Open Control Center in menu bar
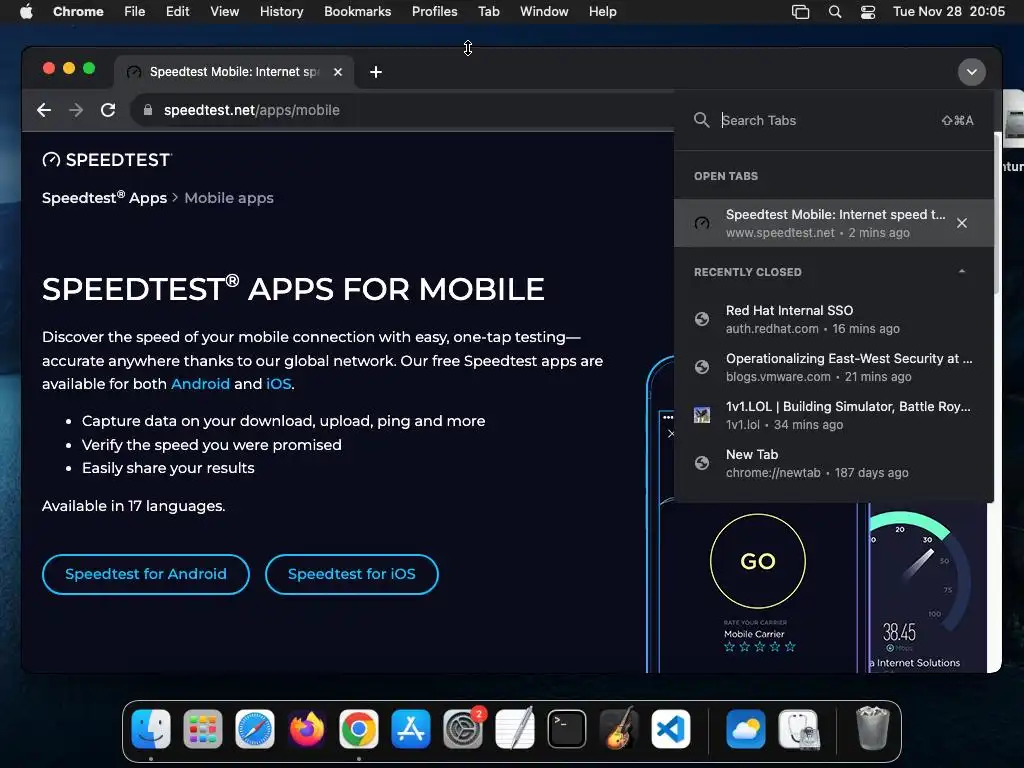This screenshot has height=768, width=1024. tap(867, 12)
